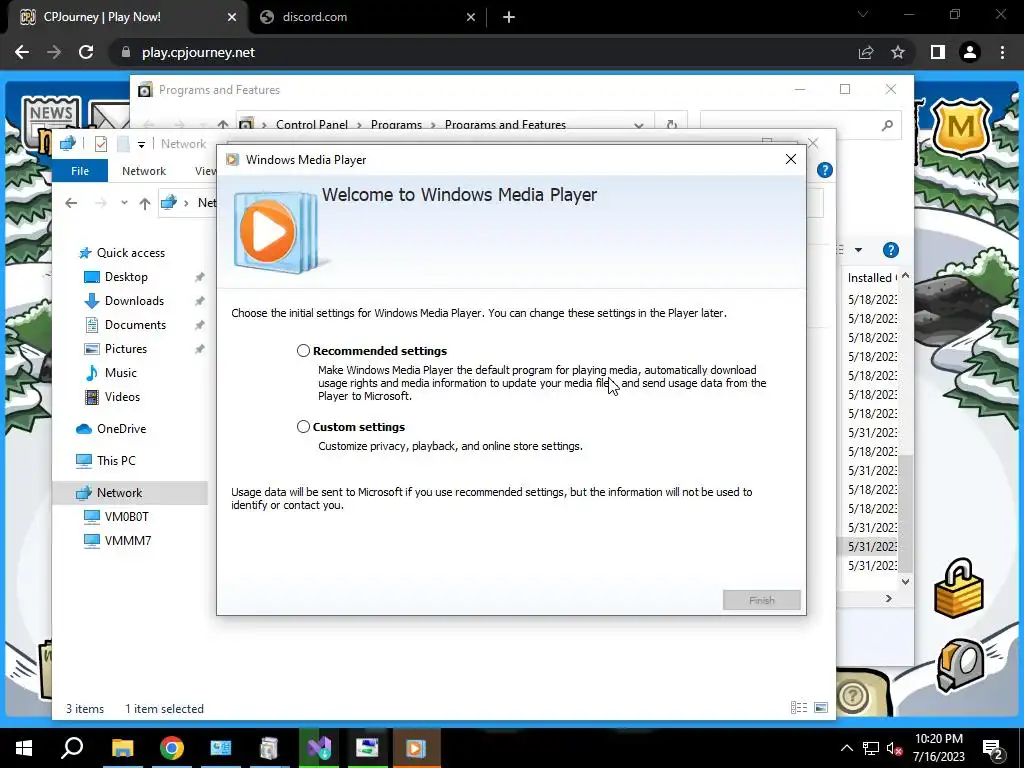The height and width of the screenshot is (768, 1024).
Task: Open Network explorer help icon
Action: coord(825,170)
